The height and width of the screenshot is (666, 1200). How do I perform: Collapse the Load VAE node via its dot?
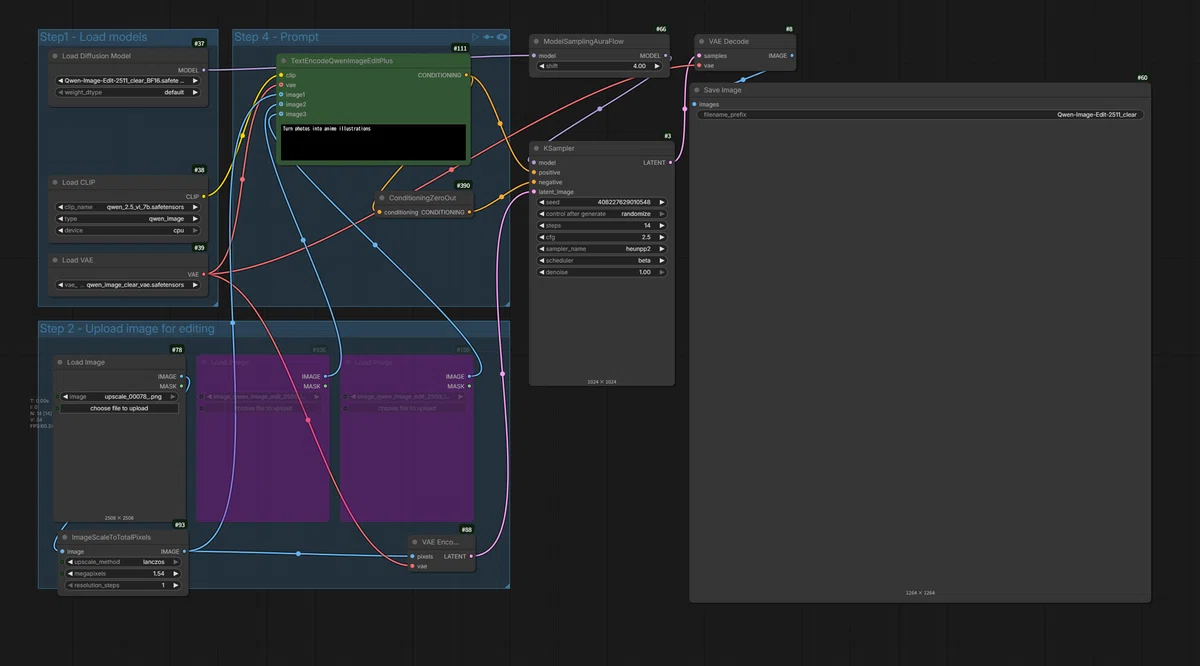click(x=55, y=260)
